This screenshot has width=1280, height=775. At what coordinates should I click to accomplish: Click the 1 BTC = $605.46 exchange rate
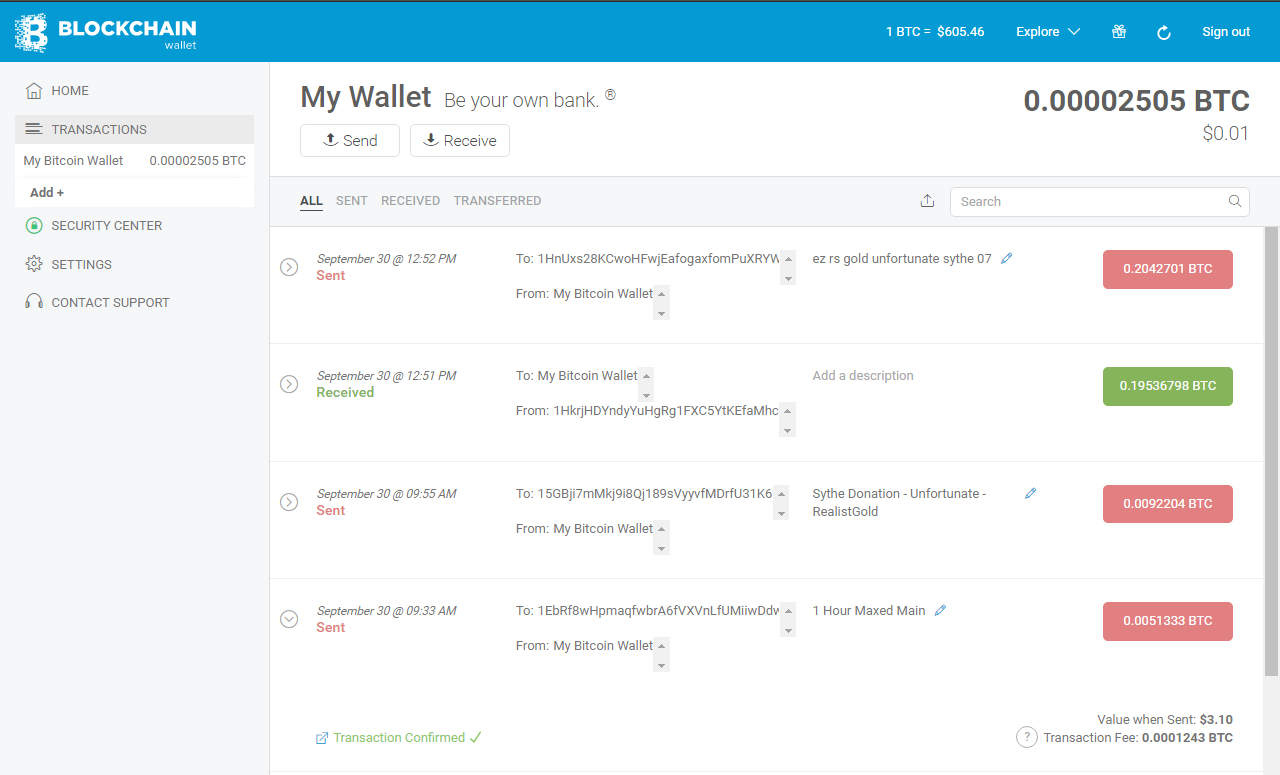[935, 32]
